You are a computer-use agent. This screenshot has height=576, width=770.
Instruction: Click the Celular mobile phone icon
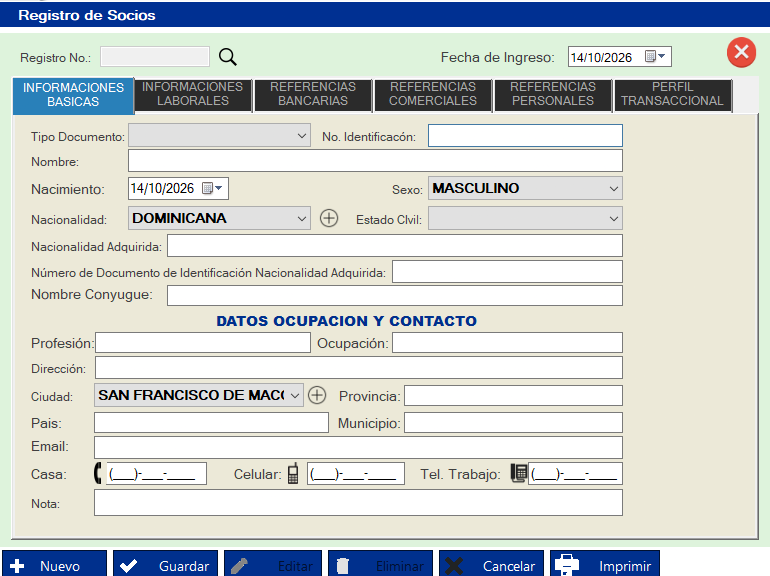(293, 473)
